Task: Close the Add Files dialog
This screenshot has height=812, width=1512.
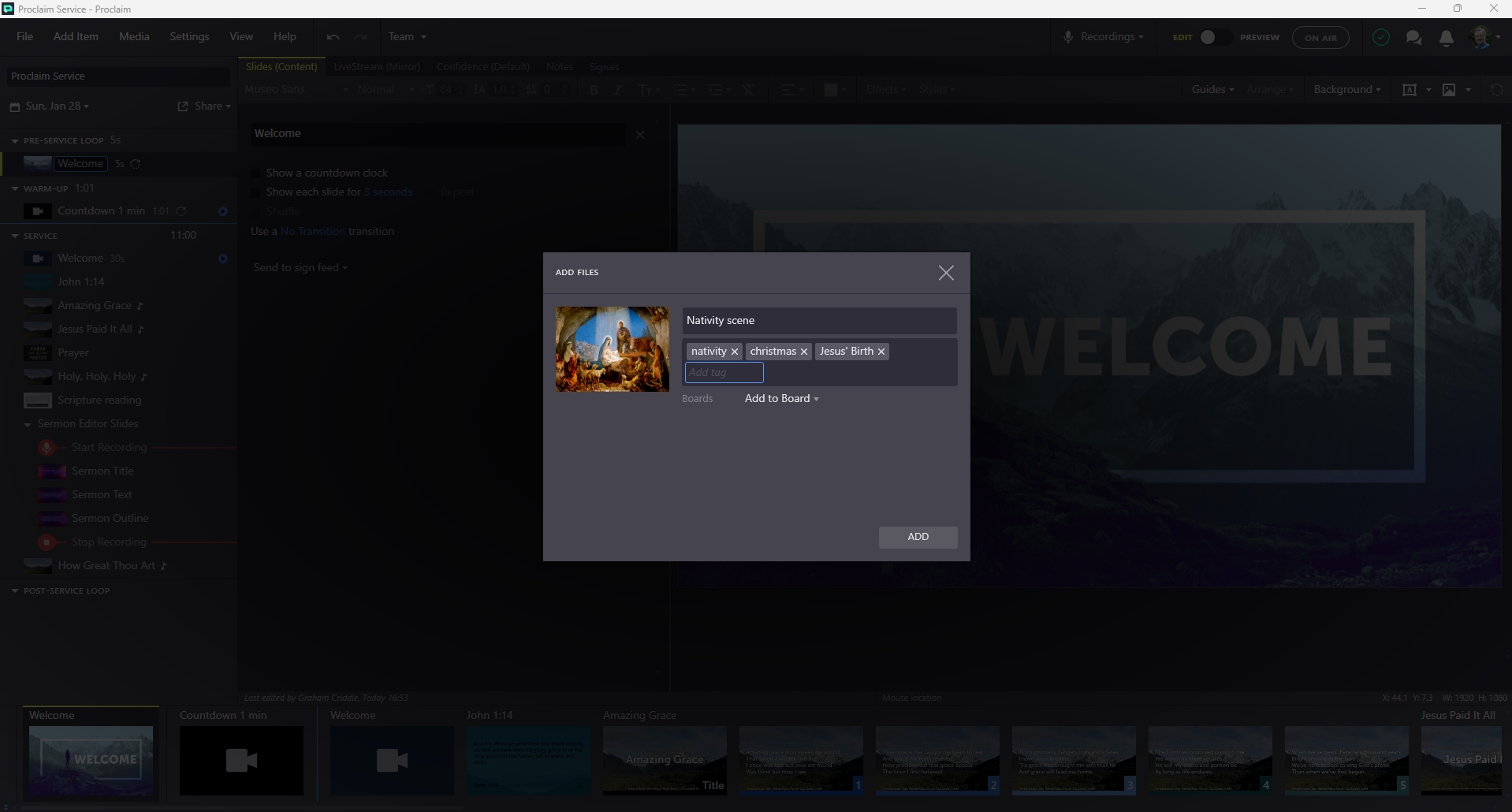Action: 946,273
